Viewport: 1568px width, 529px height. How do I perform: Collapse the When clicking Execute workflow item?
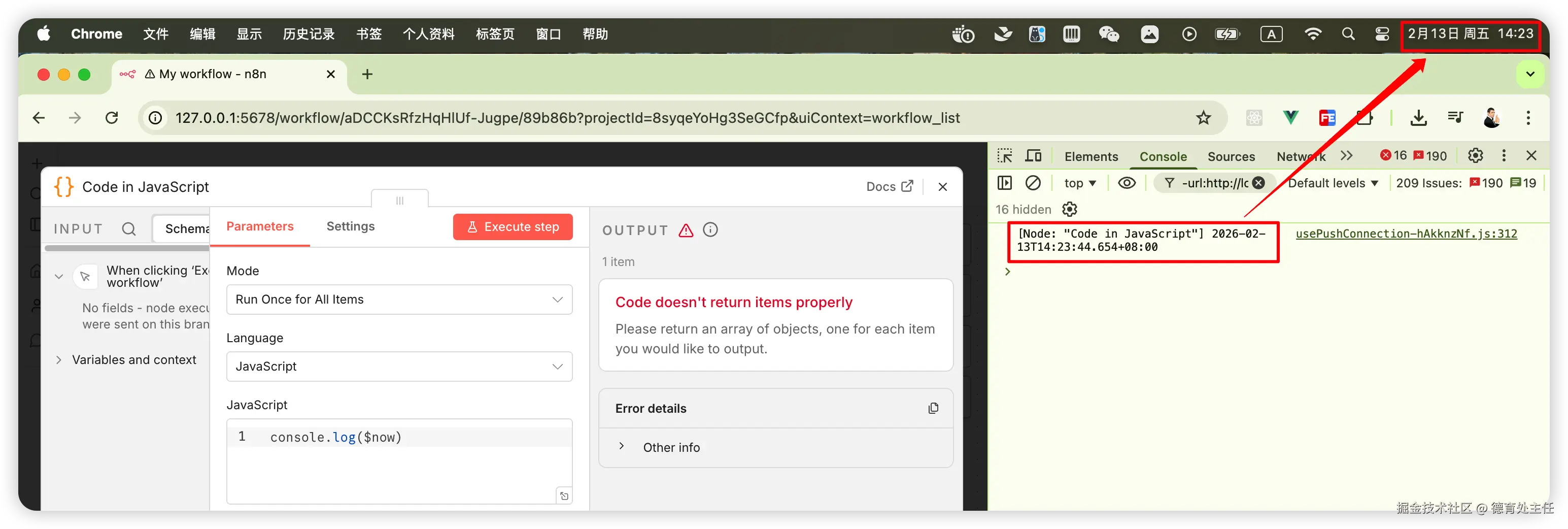[x=58, y=276]
